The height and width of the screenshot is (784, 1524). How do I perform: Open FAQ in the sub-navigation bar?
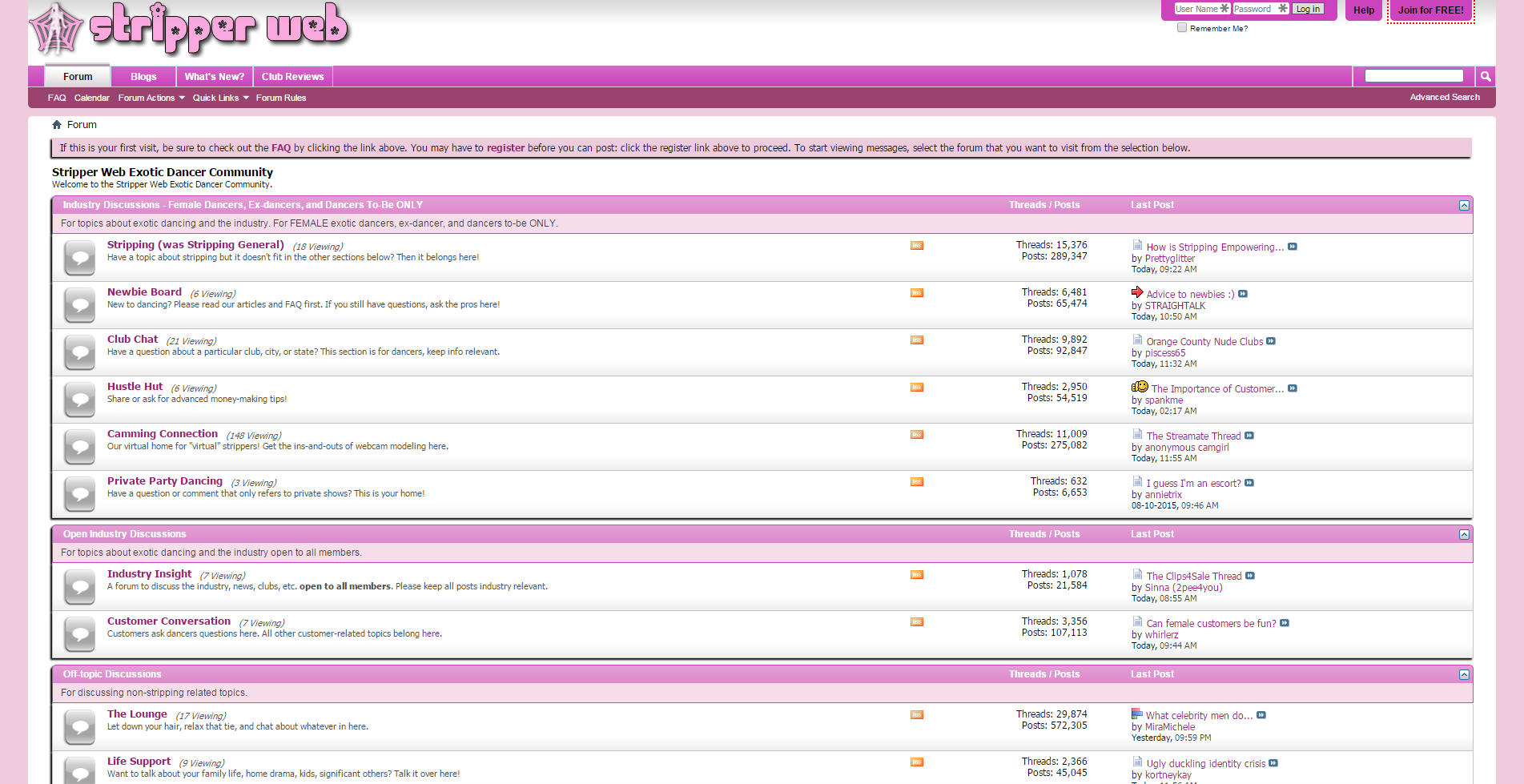pos(57,98)
